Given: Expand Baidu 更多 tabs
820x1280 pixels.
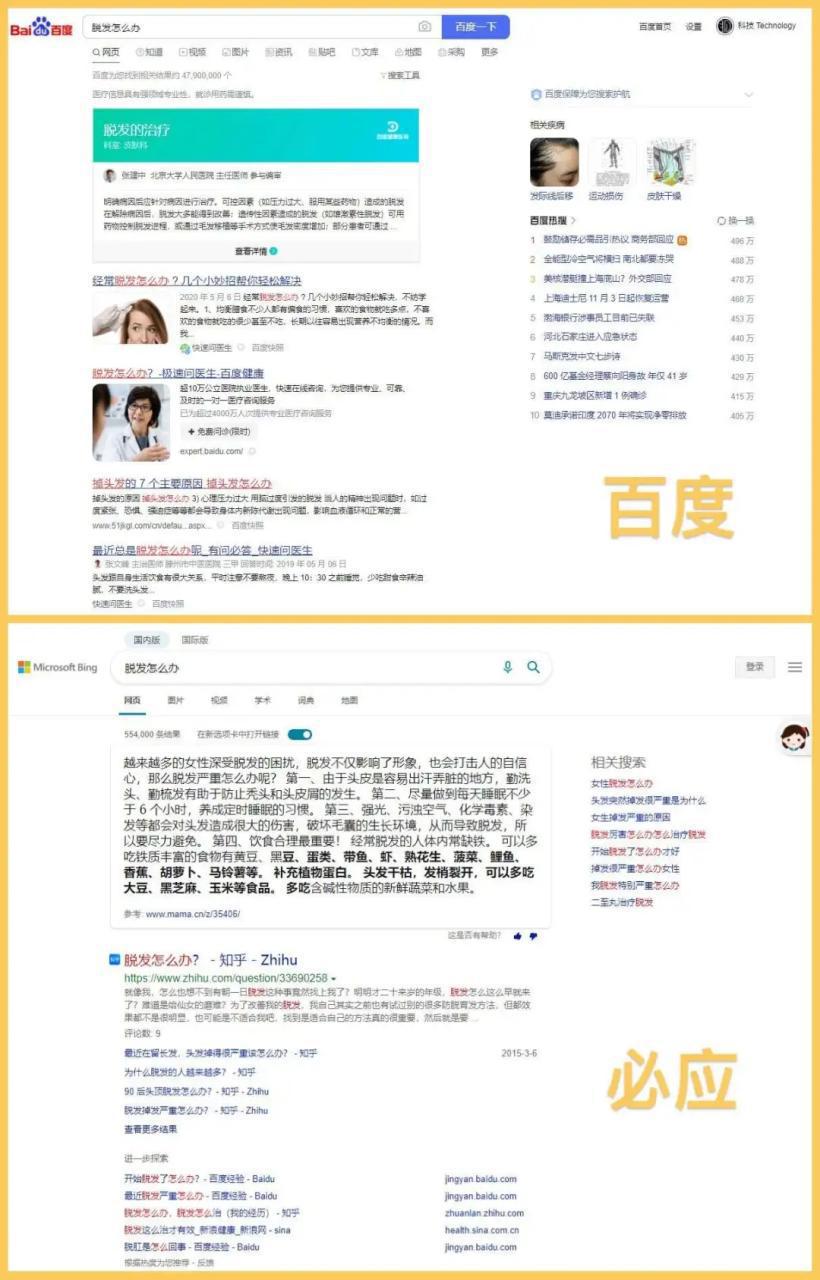Looking at the screenshot, I should click(x=489, y=52).
